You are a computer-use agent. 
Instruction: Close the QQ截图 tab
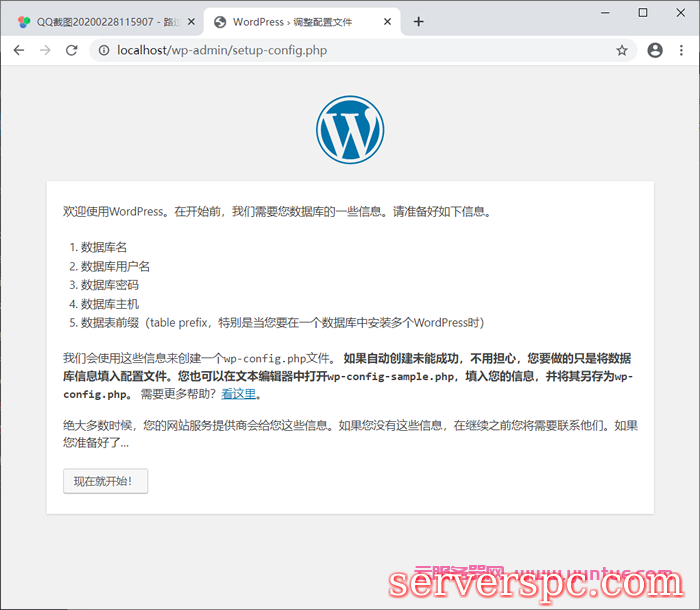pos(187,22)
